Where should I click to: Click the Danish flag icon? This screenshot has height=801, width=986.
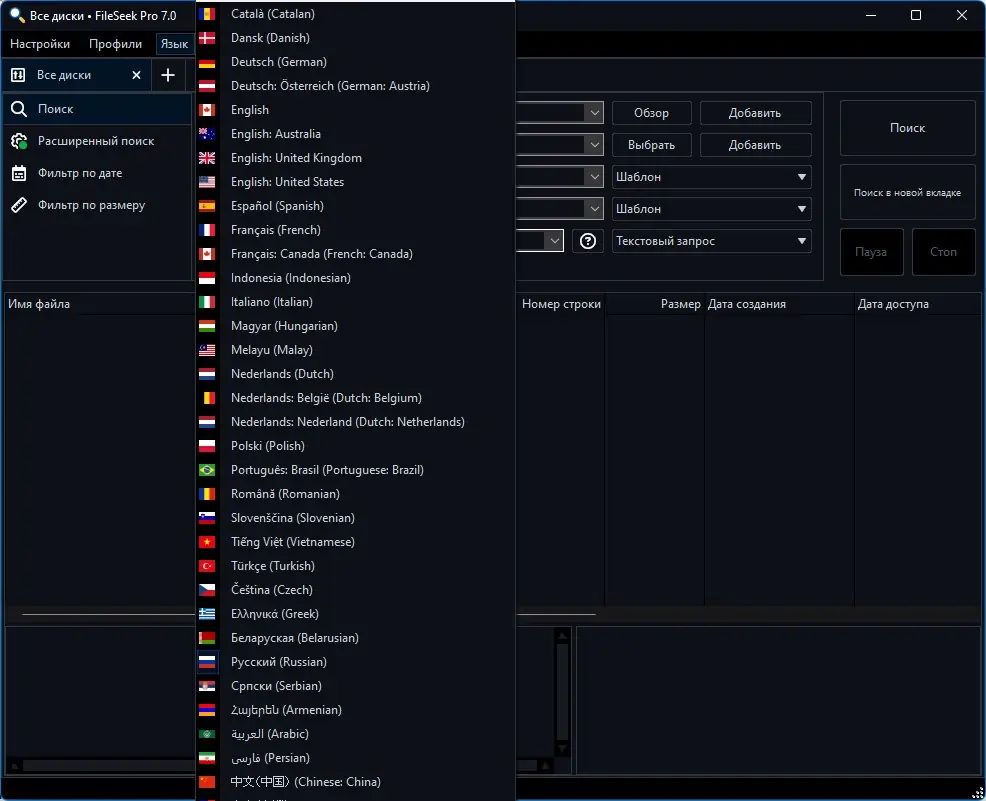coord(207,38)
